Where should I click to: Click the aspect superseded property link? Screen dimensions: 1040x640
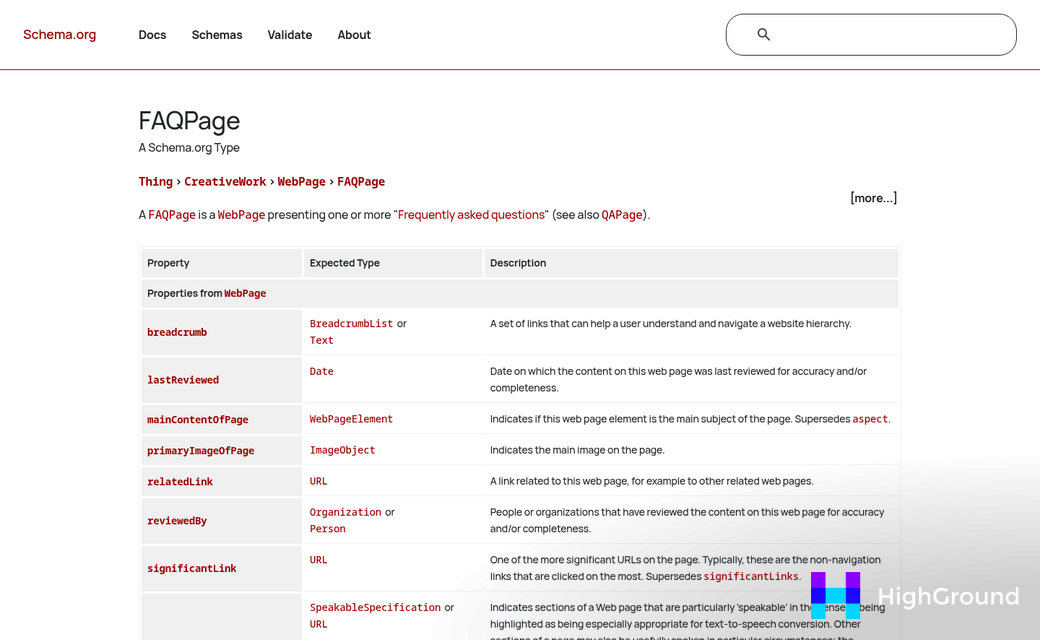pyautogui.click(x=869, y=419)
